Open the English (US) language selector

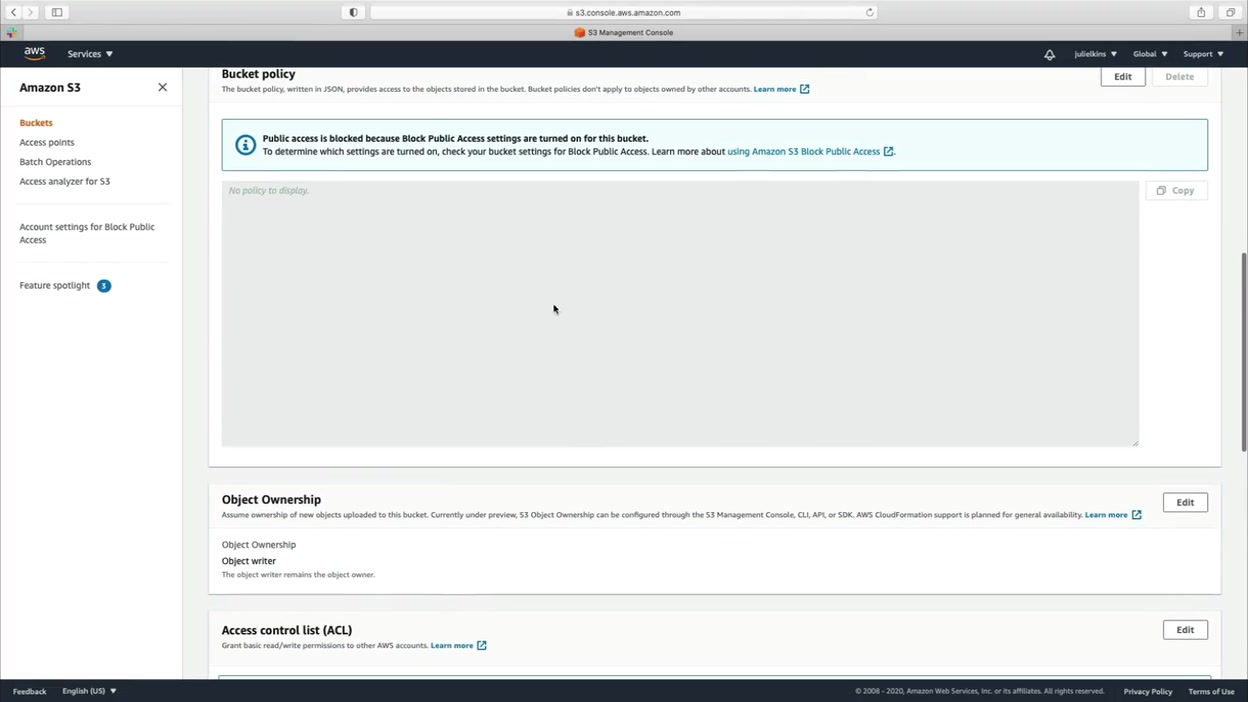click(89, 691)
